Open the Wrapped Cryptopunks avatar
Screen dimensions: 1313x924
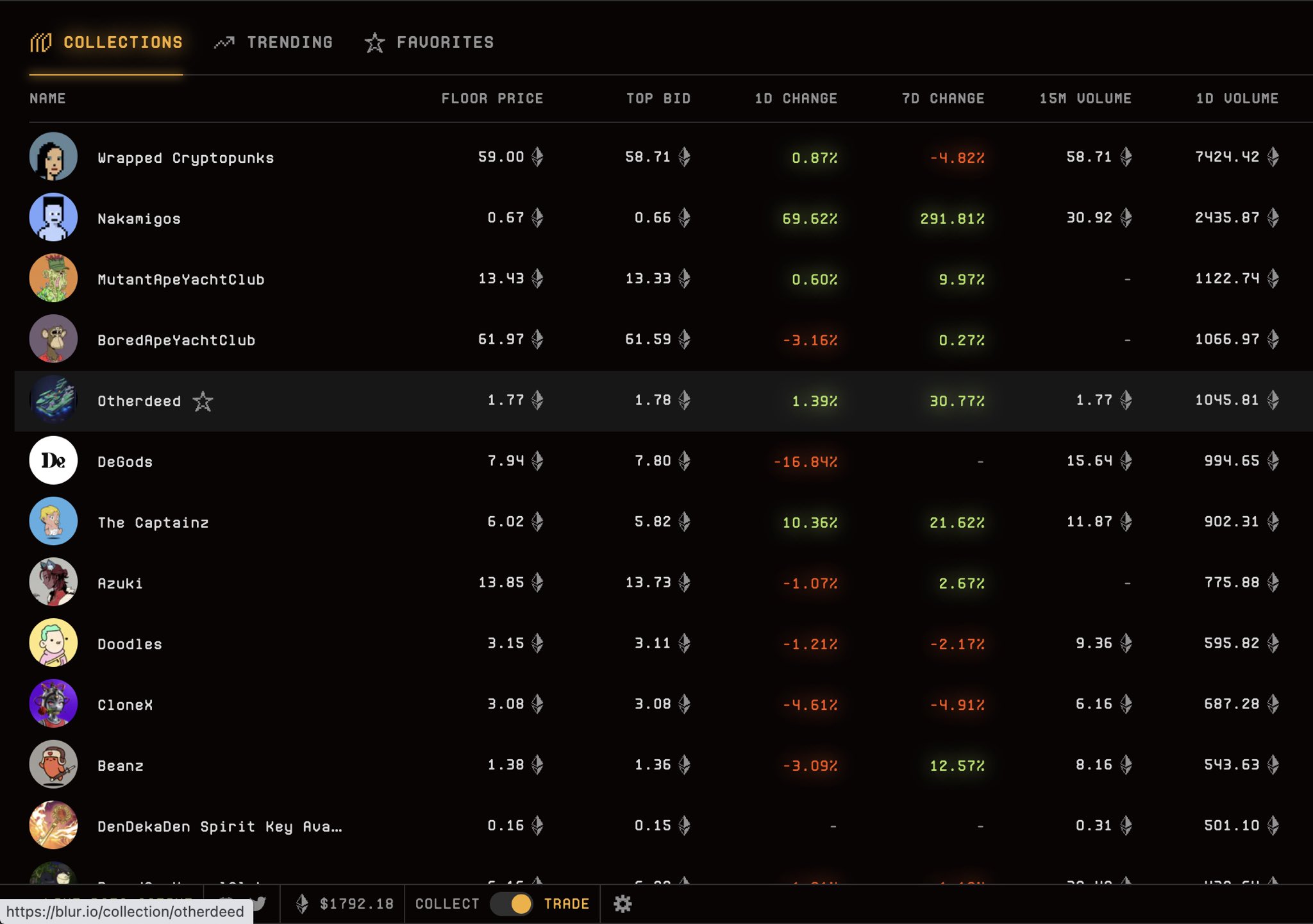53,156
